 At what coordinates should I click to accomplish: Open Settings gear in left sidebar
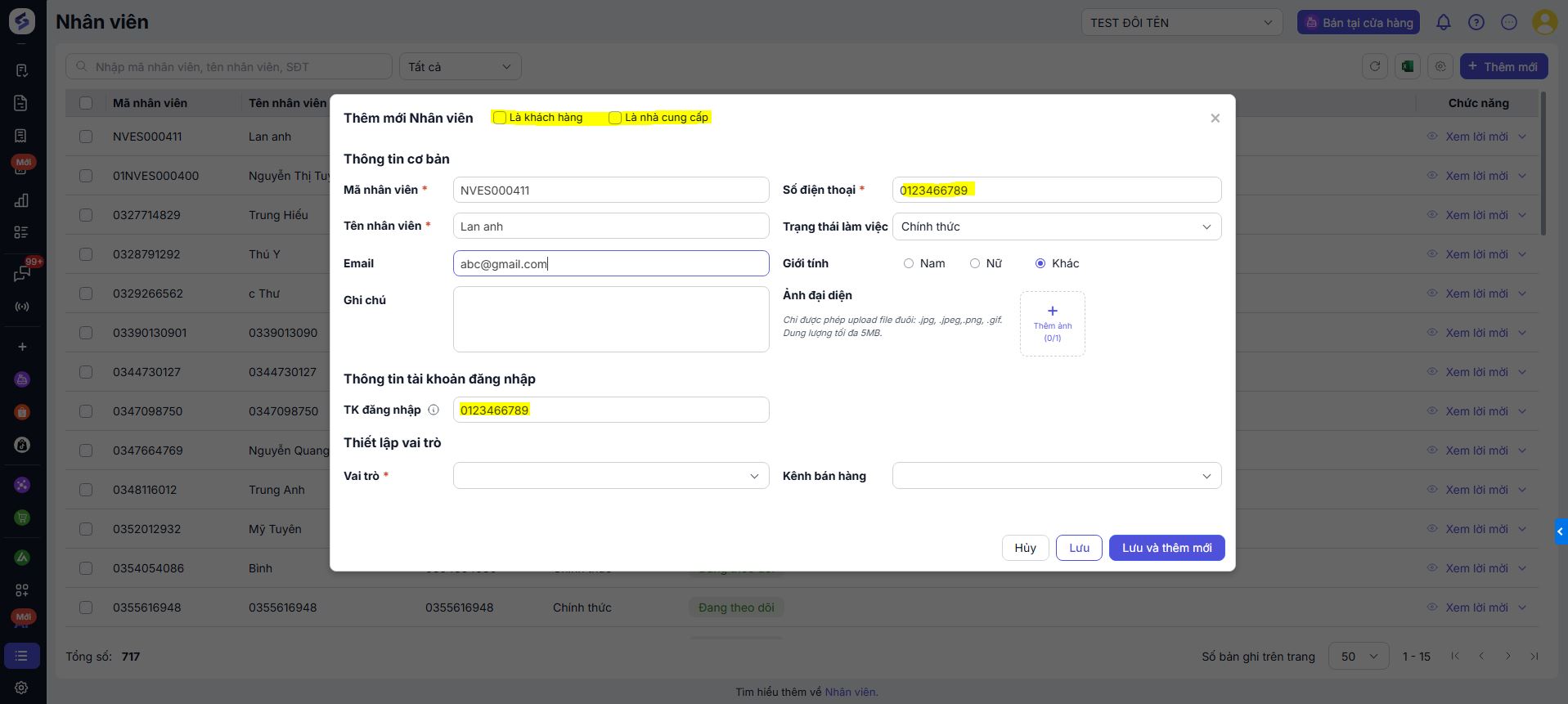click(22, 688)
